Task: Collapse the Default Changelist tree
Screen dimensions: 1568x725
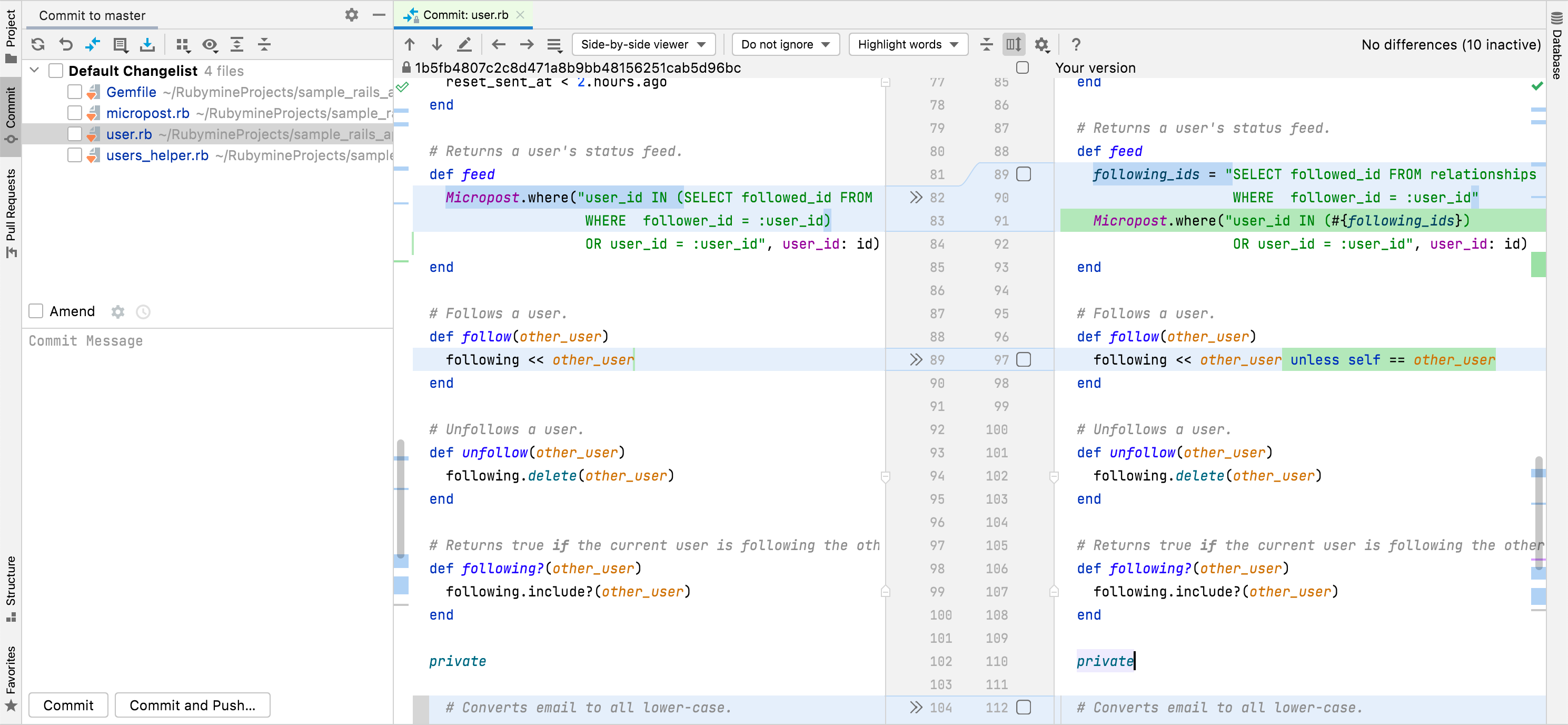Action: tap(35, 70)
